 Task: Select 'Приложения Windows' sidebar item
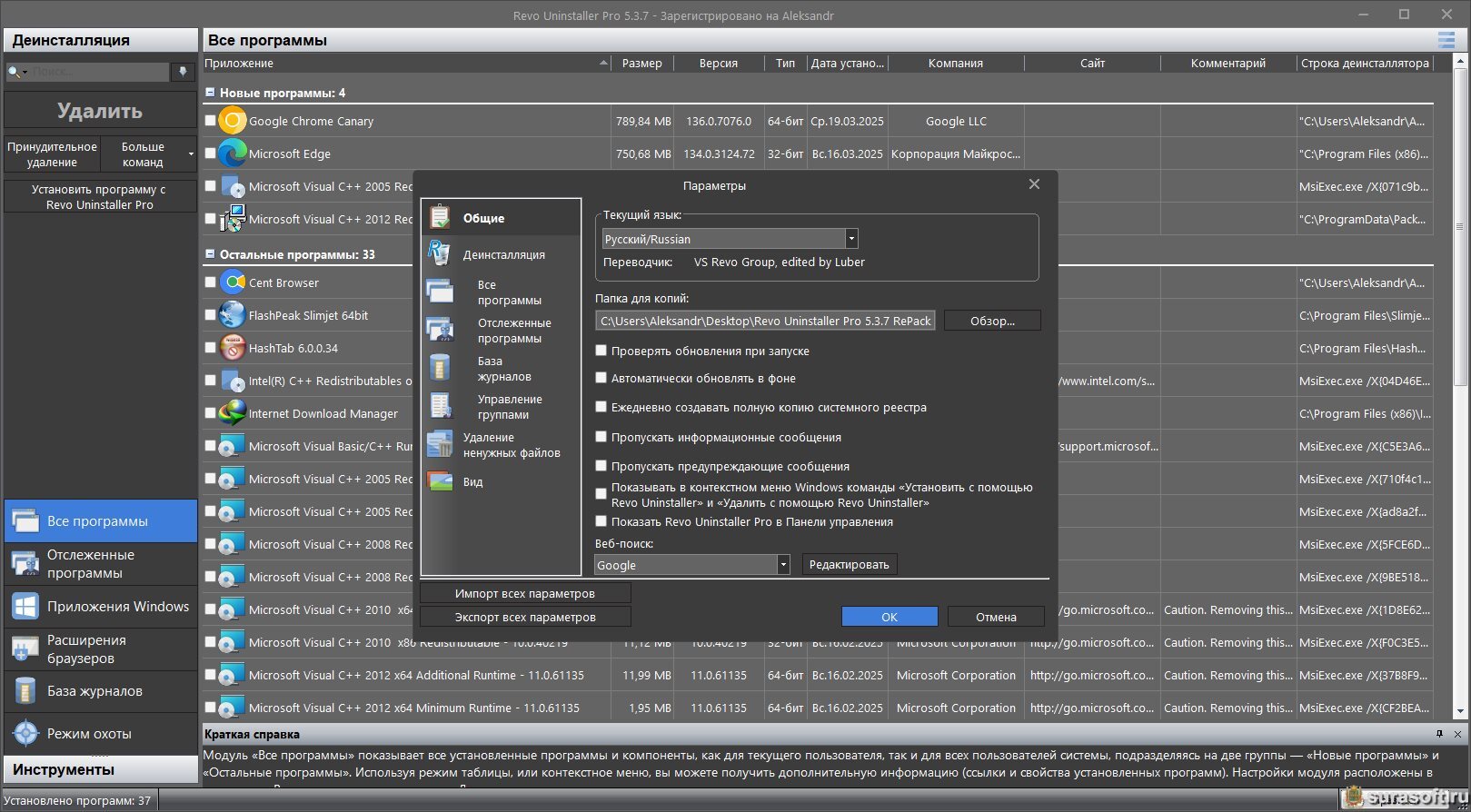100,607
